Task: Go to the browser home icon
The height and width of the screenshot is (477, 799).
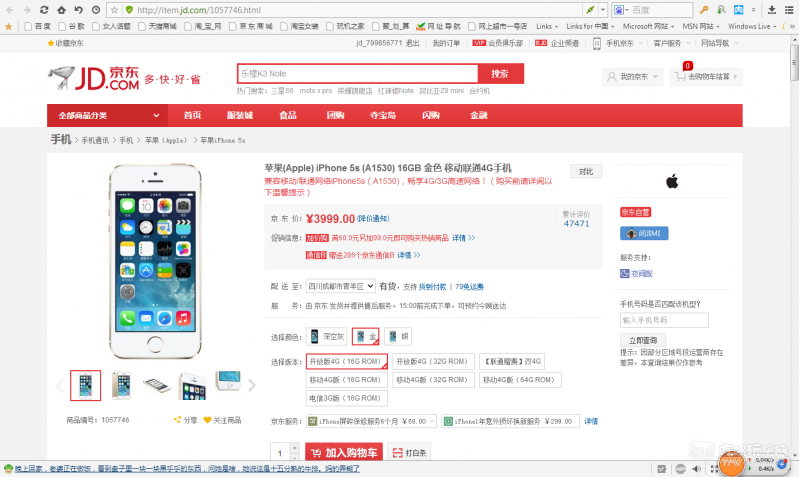Action: (61, 10)
